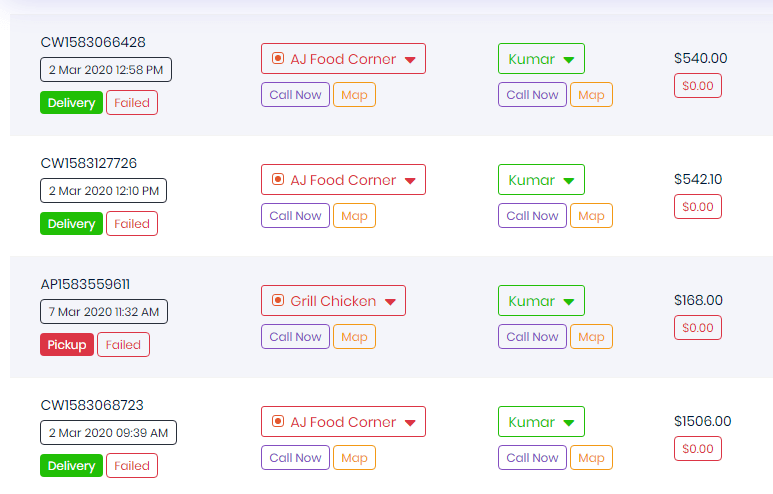Click green arrow of Kumar in order CW1583068723
Screen dimensions: 773x494
[568, 423]
